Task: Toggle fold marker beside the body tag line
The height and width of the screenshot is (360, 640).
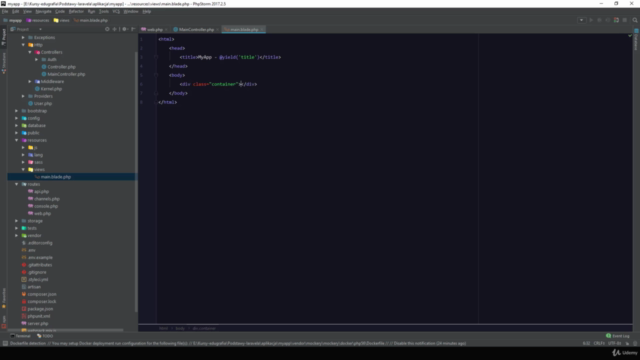Action: (x=156, y=75)
